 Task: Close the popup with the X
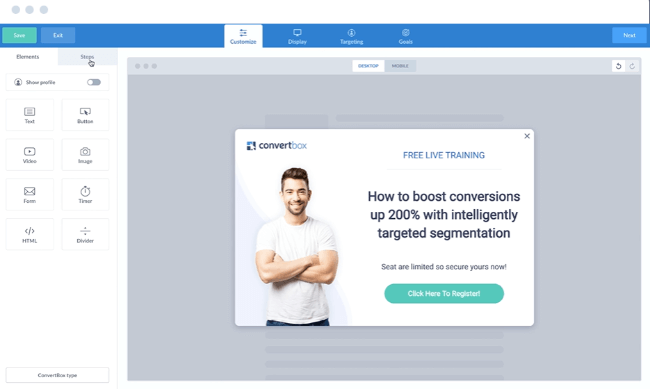click(527, 136)
